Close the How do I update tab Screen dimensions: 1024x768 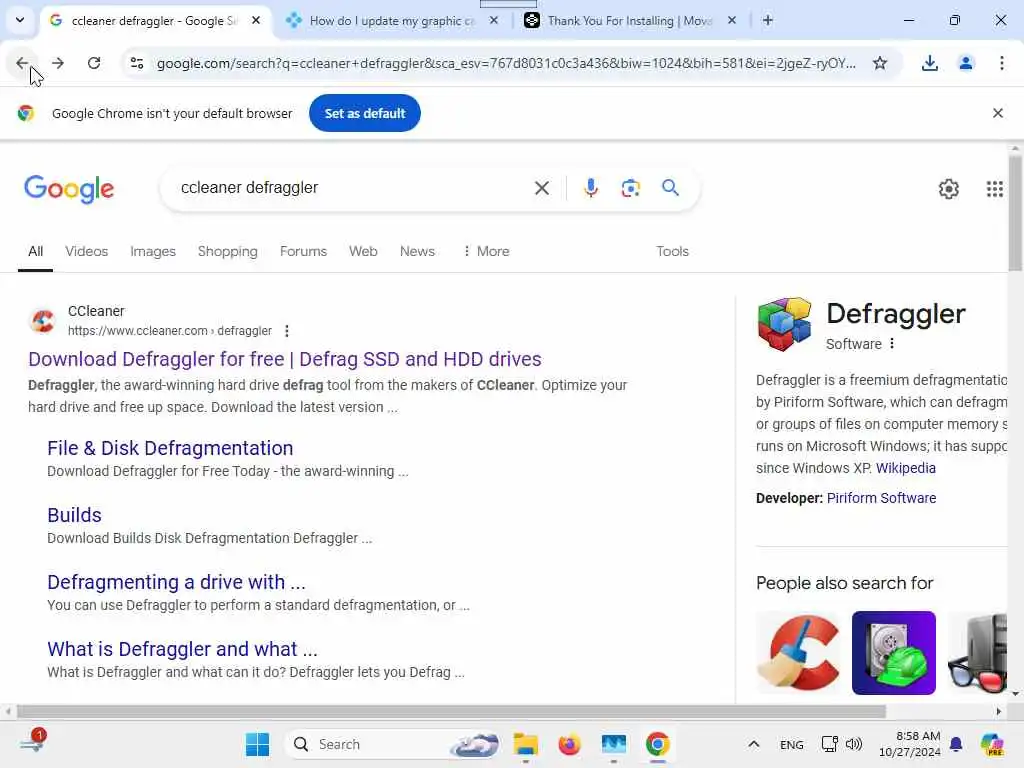pyautogui.click(x=494, y=21)
